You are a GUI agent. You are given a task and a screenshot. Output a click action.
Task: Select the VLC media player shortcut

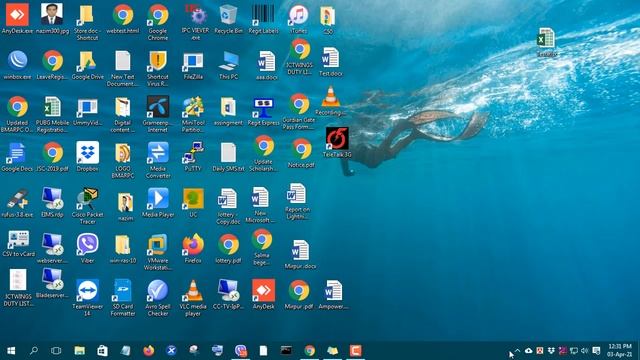[193, 298]
